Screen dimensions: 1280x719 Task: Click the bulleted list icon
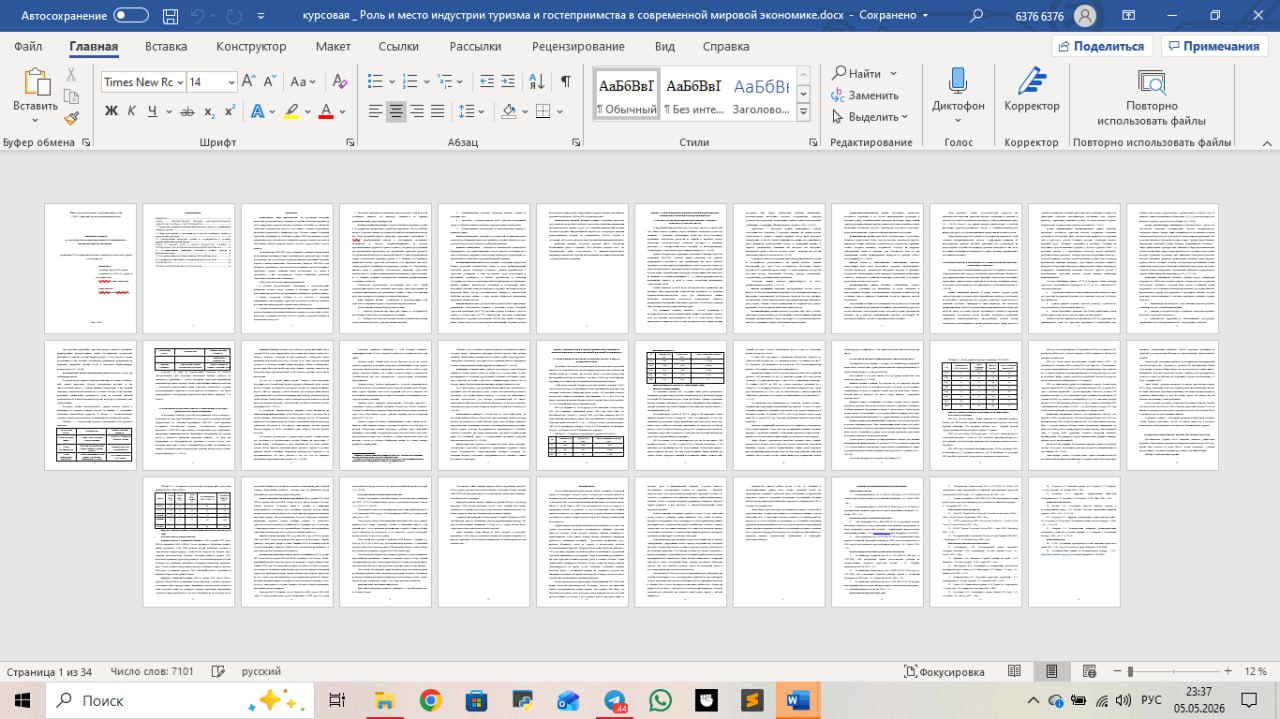pyautogui.click(x=375, y=82)
